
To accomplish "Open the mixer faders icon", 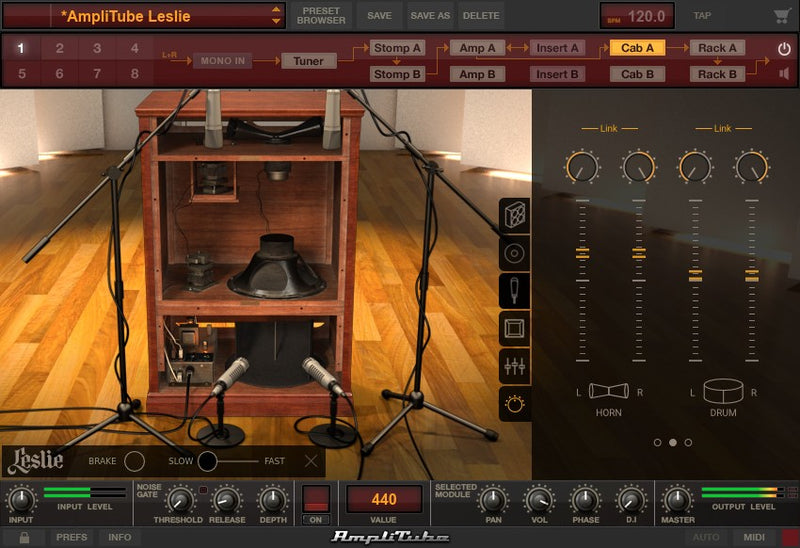I will point(514,366).
